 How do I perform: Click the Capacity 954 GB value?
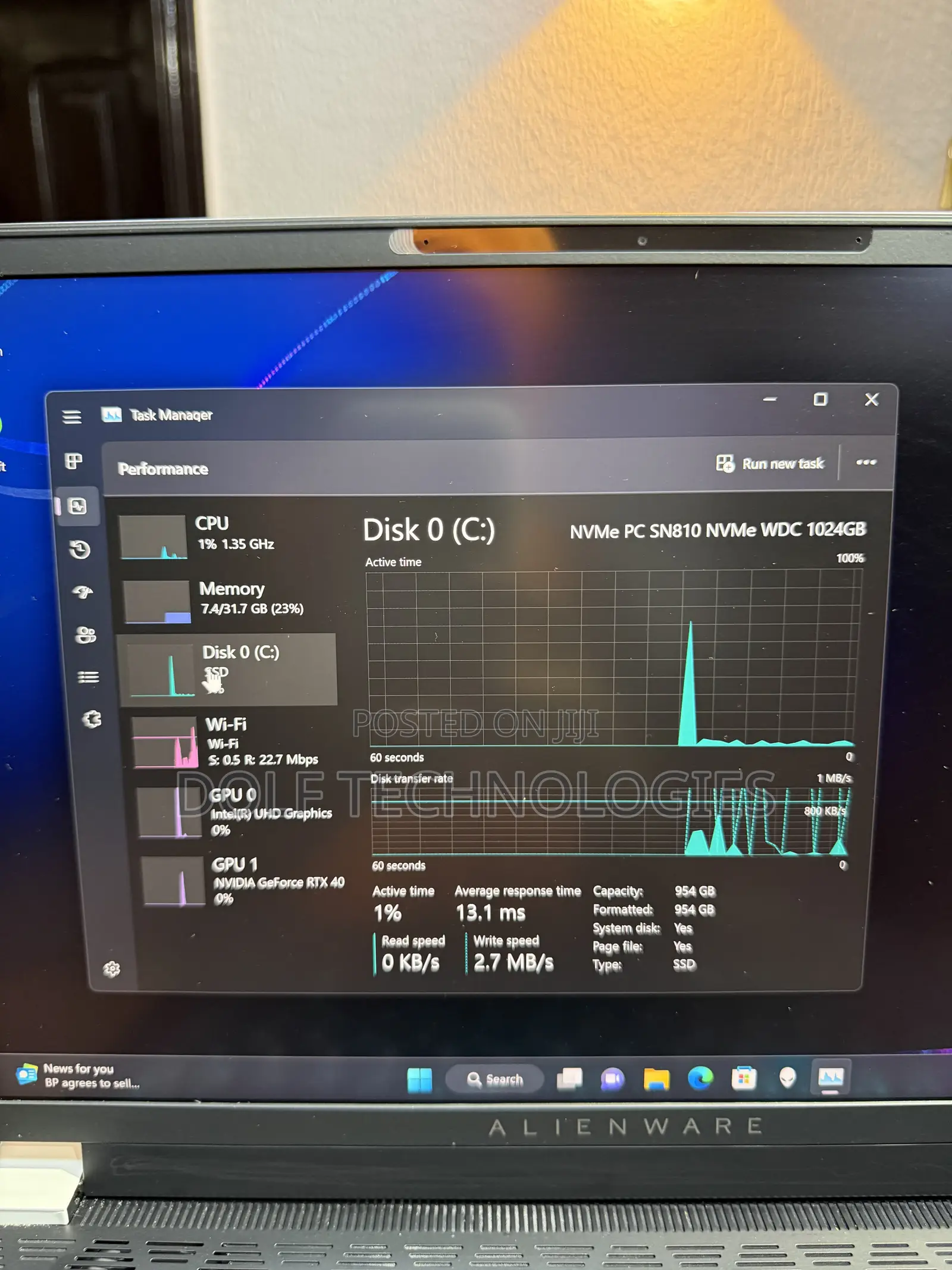tap(694, 891)
